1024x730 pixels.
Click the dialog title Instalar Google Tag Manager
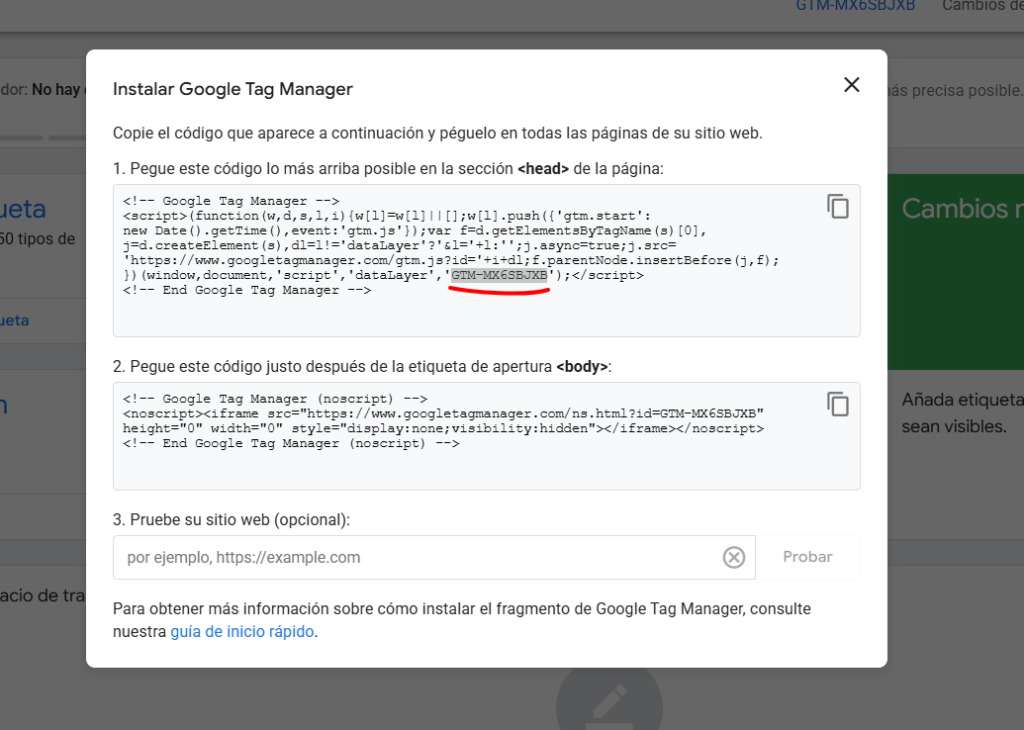coord(233,89)
